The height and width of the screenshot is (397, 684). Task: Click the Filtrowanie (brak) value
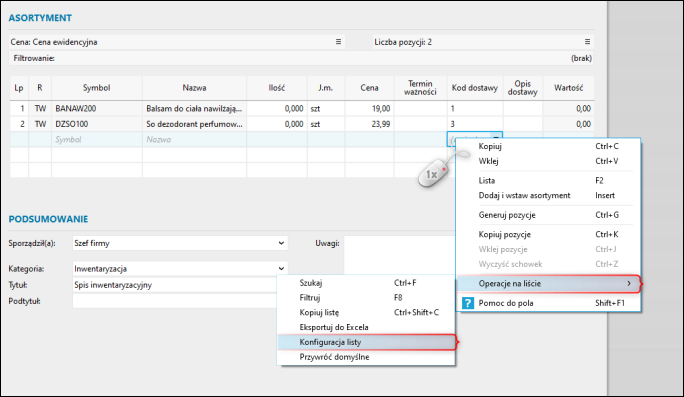coord(581,58)
